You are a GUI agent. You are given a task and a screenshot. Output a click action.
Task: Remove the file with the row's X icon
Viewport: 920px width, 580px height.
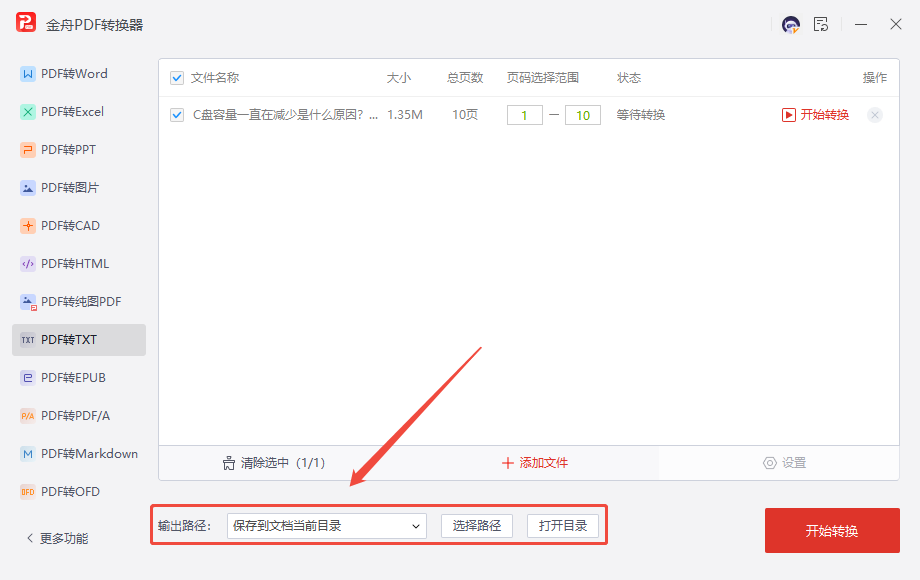click(874, 115)
